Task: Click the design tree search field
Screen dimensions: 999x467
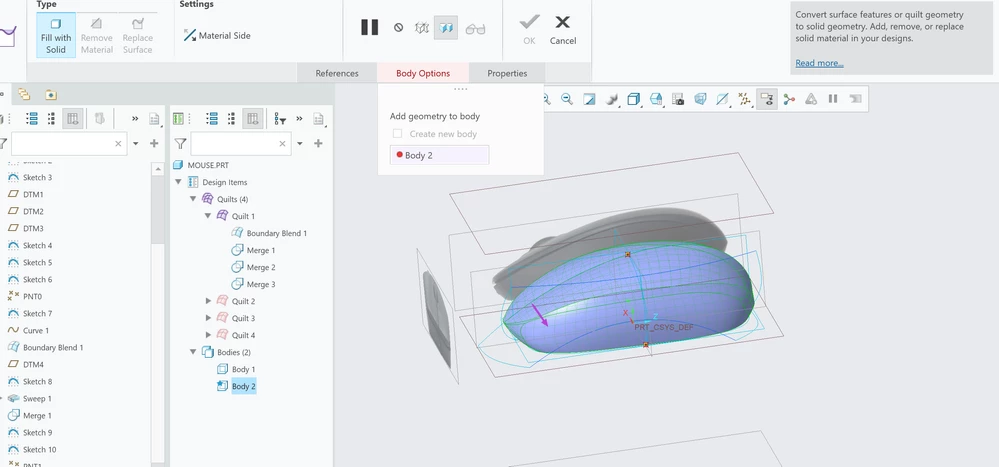Action: (241, 144)
